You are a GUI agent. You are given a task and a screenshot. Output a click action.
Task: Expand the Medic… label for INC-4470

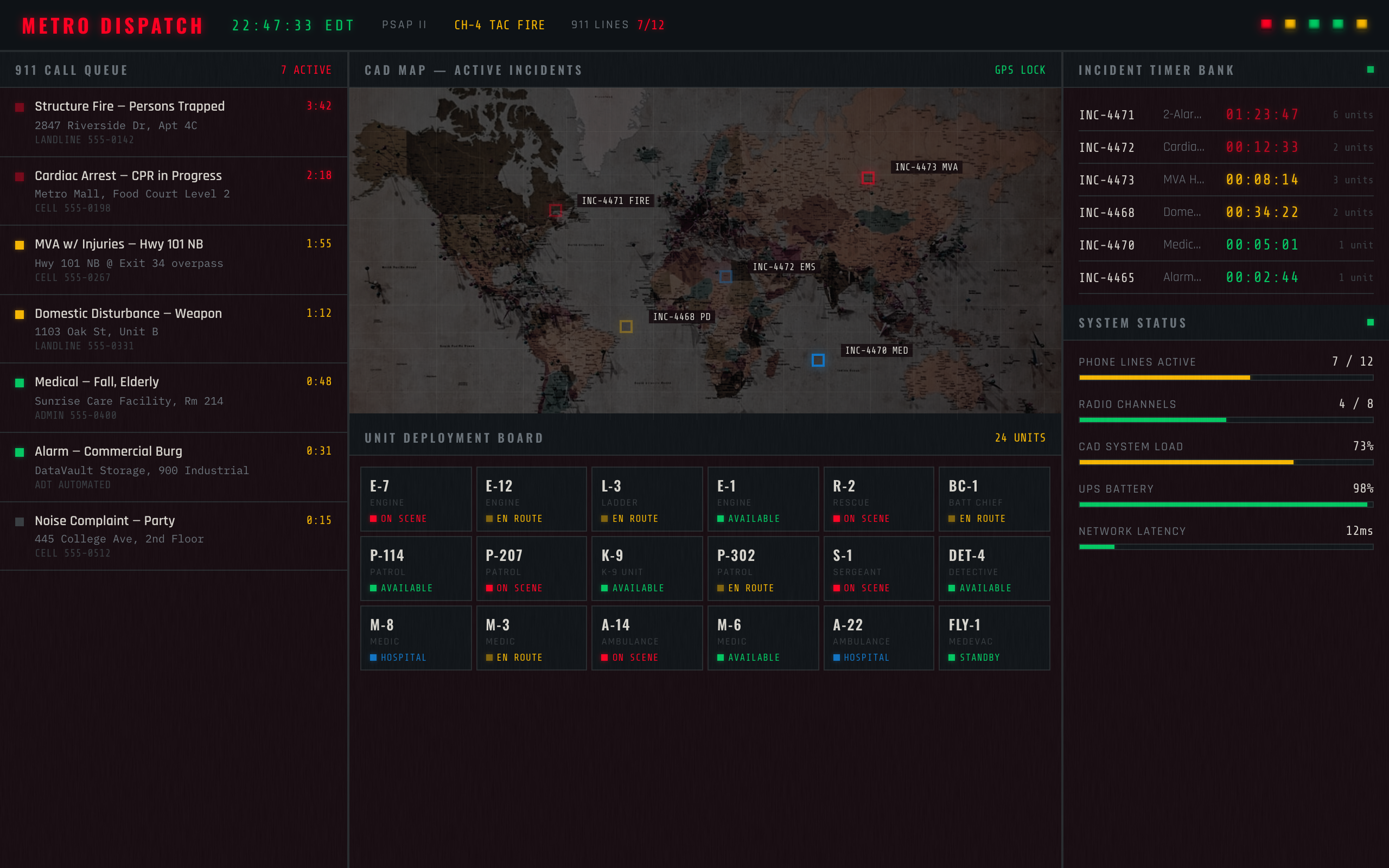[1183, 245]
